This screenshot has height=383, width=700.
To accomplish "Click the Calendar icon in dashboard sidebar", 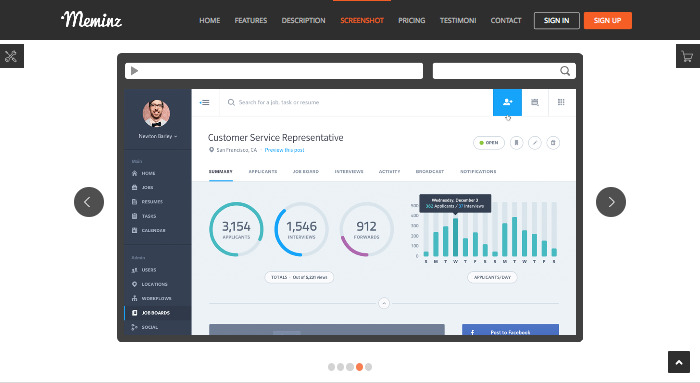I will pyautogui.click(x=134, y=230).
